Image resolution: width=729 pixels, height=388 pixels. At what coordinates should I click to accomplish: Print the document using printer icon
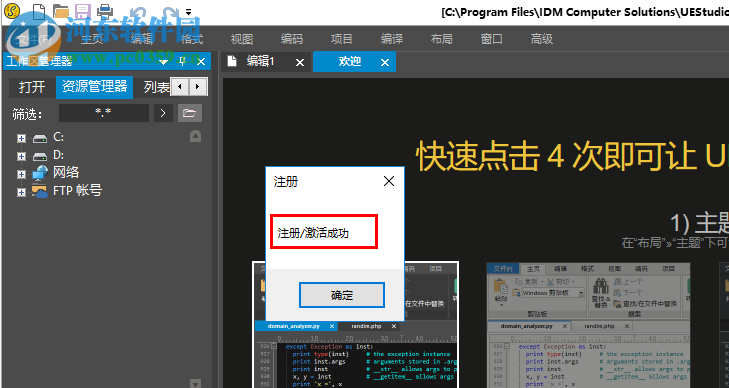click(105, 11)
